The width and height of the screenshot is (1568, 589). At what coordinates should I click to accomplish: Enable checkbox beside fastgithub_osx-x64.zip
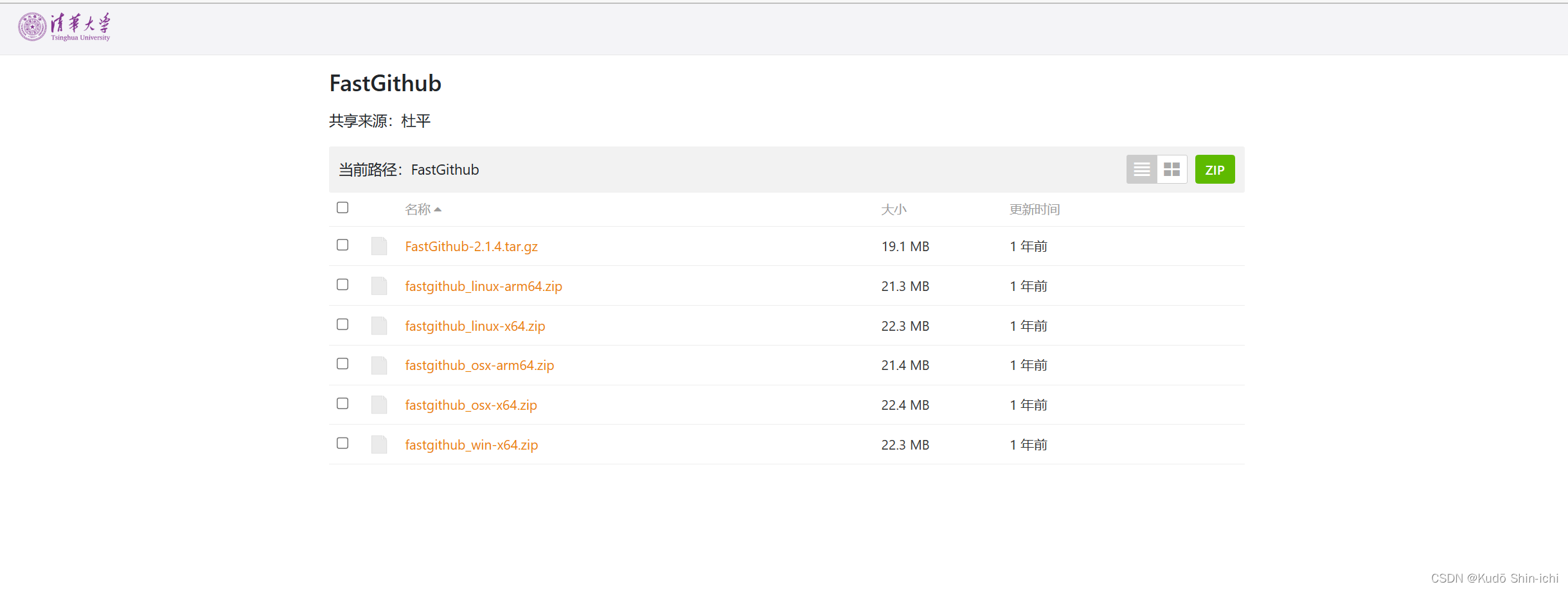(343, 403)
